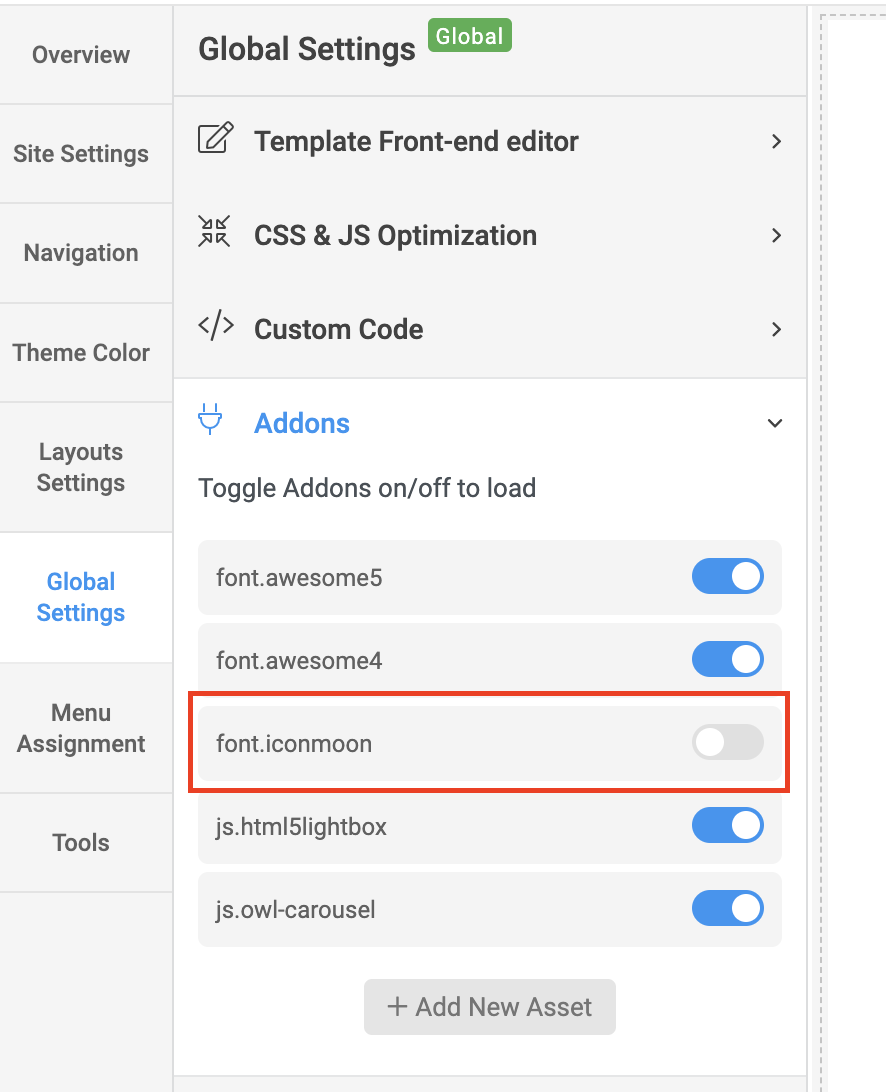Click the CSS & JS Optimization compress icon

[x=215, y=233]
